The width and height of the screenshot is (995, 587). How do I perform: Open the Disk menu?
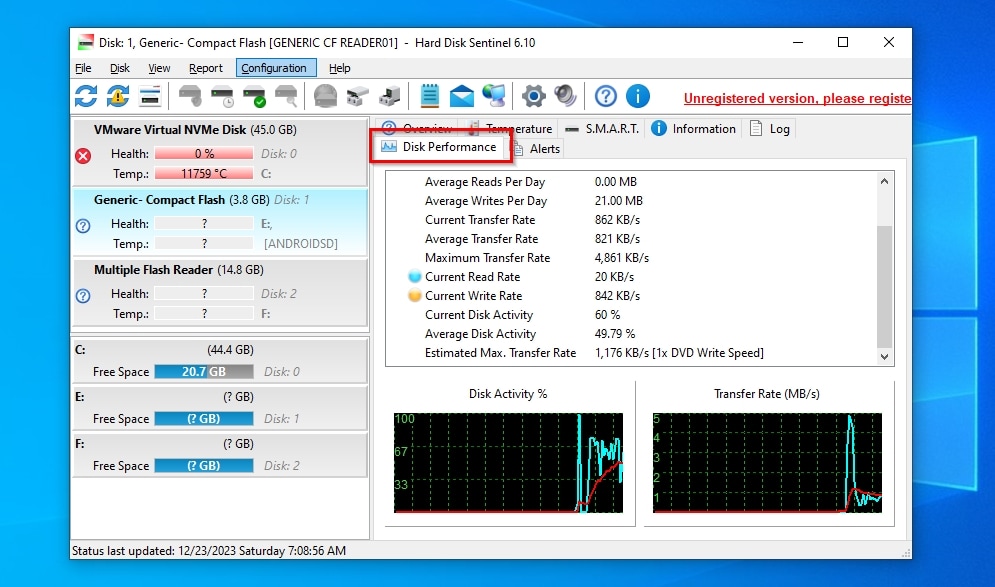(119, 68)
